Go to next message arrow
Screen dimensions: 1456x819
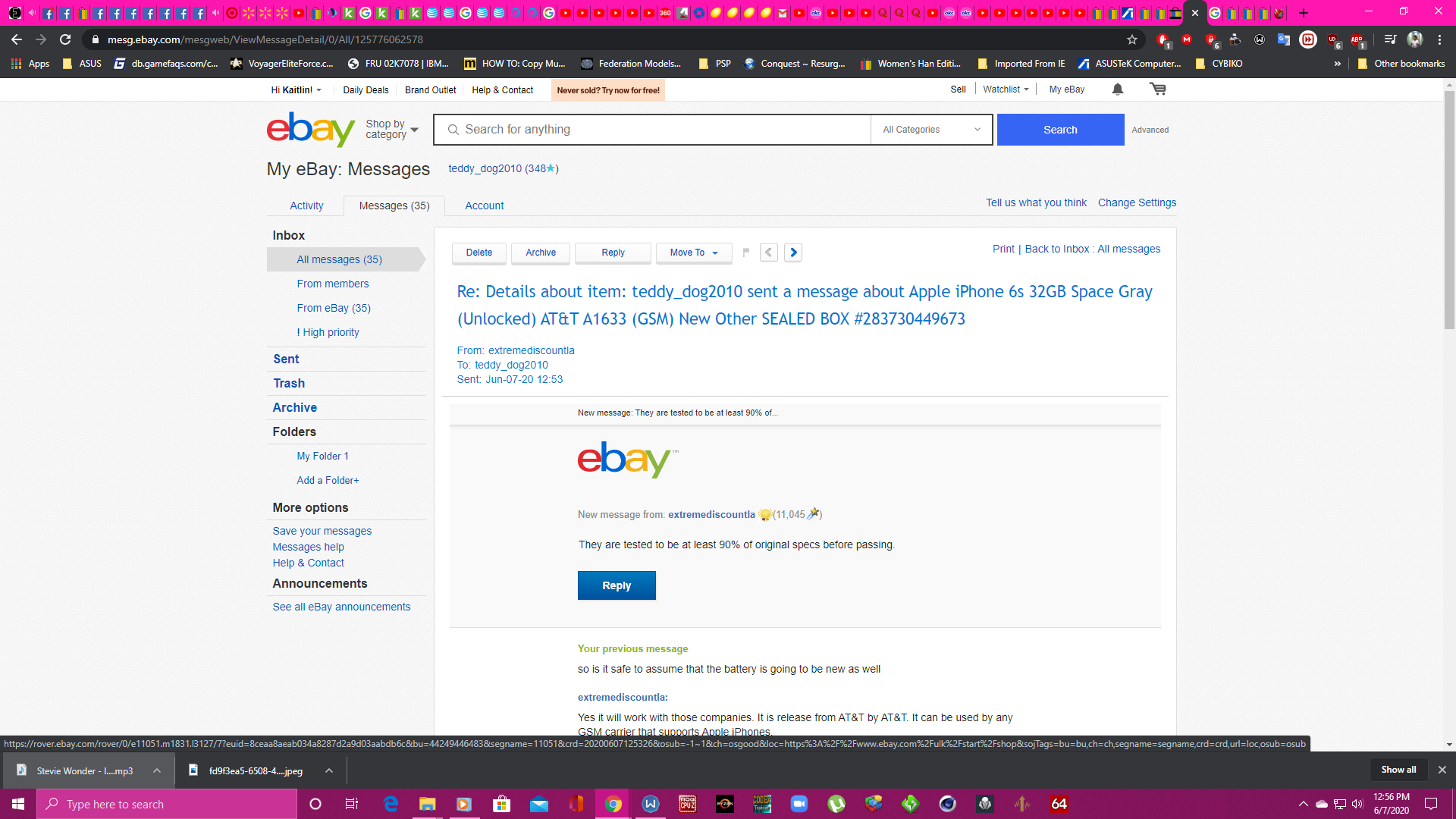(x=793, y=253)
